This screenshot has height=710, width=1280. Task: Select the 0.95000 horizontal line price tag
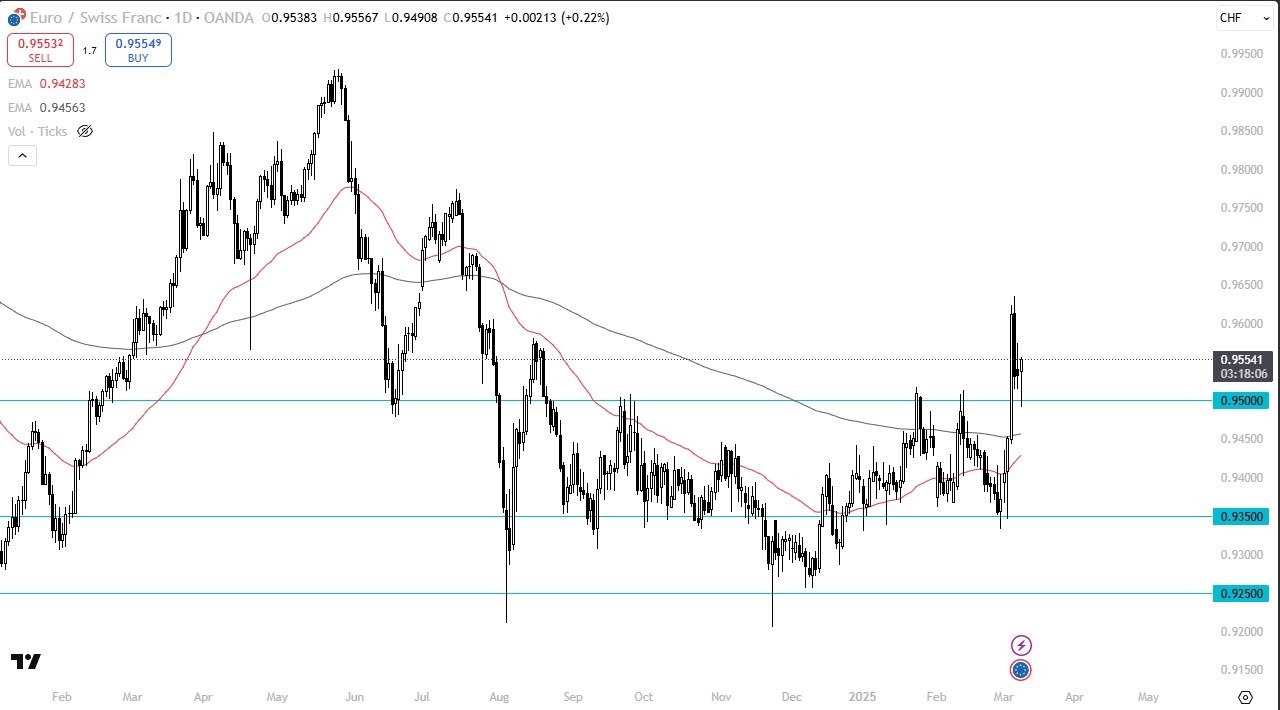point(1244,400)
